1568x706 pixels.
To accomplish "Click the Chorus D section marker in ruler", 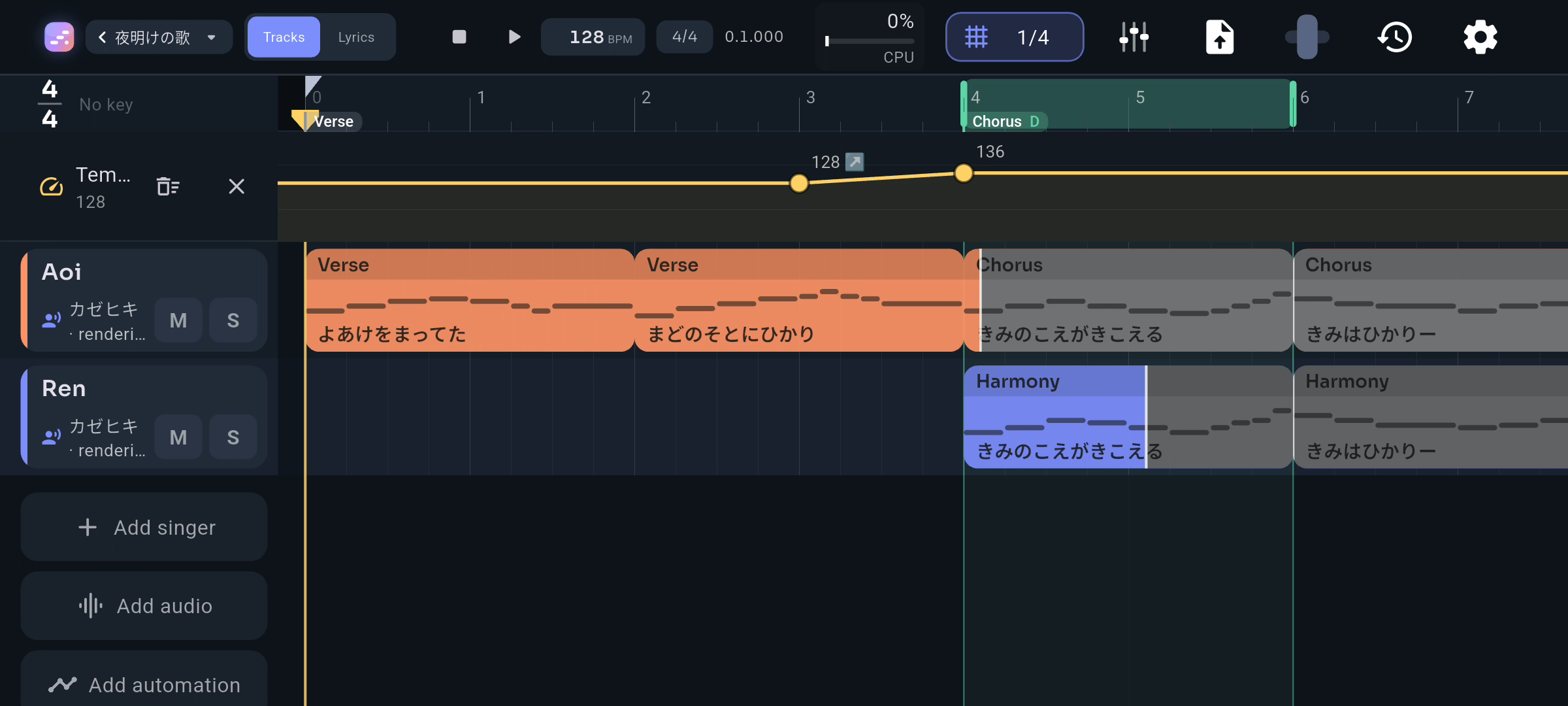I will (x=1005, y=122).
